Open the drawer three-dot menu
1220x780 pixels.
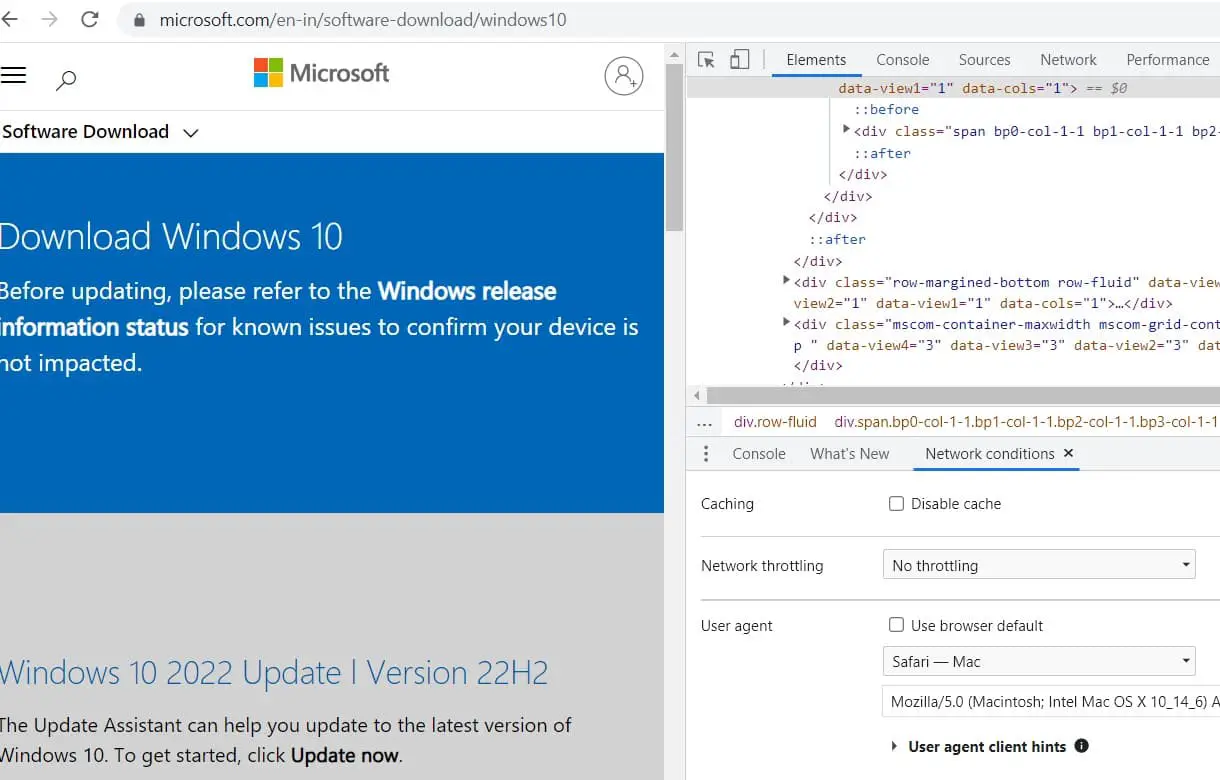click(x=706, y=454)
